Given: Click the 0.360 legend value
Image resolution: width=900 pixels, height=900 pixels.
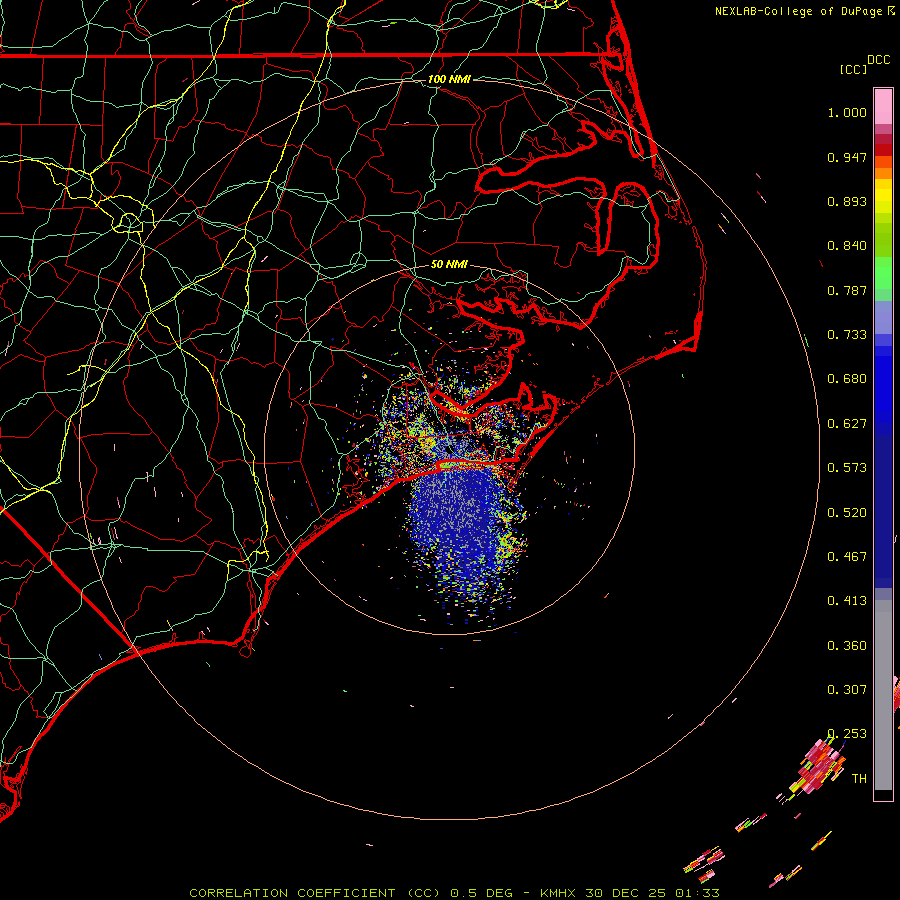Looking at the screenshot, I should [x=847, y=646].
